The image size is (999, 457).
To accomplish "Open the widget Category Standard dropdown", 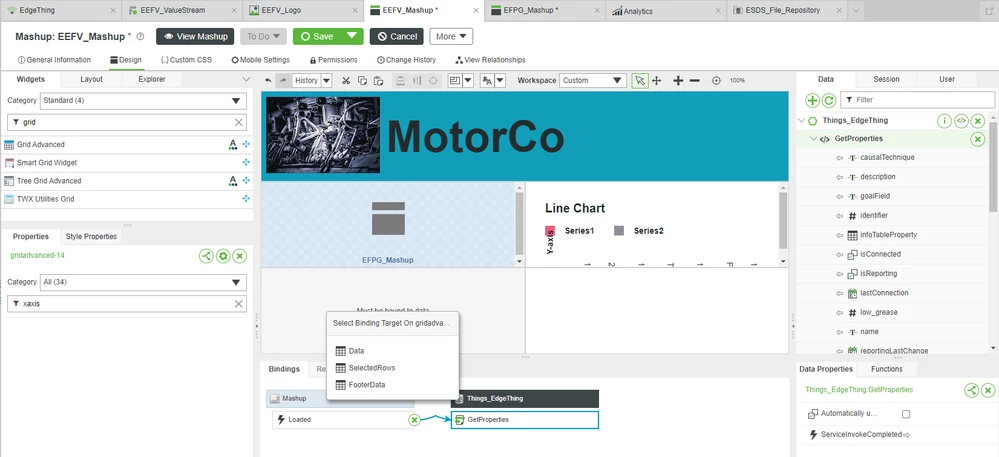I will coord(143,101).
